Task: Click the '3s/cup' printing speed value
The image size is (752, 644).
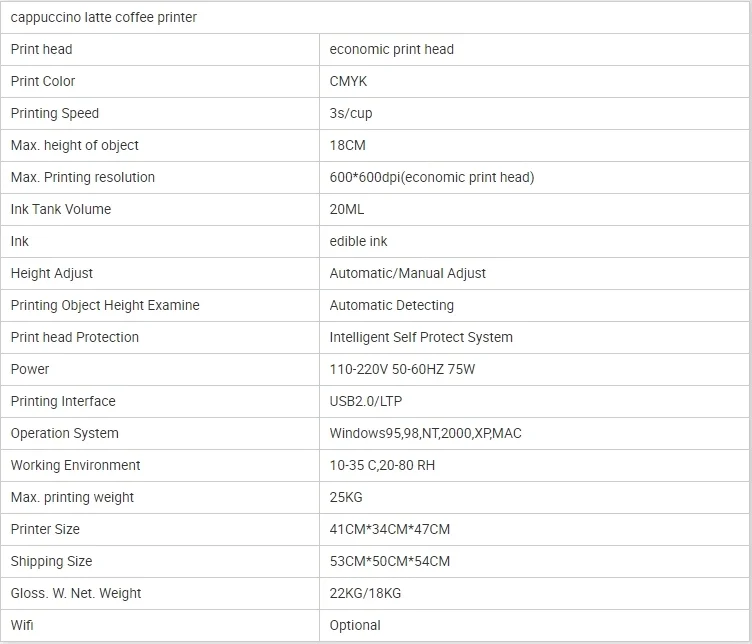Action: pyautogui.click(x=351, y=113)
